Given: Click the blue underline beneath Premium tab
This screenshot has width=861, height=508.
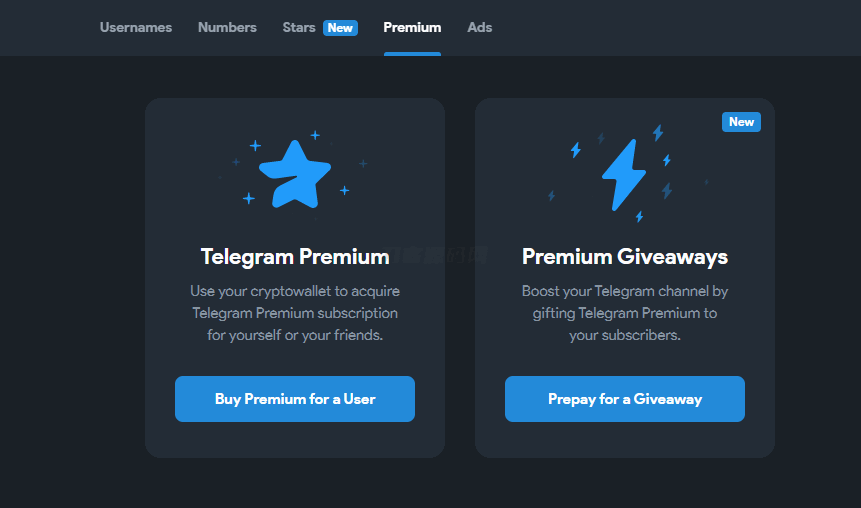Looking at the screenshot, I should coord(412,53).
